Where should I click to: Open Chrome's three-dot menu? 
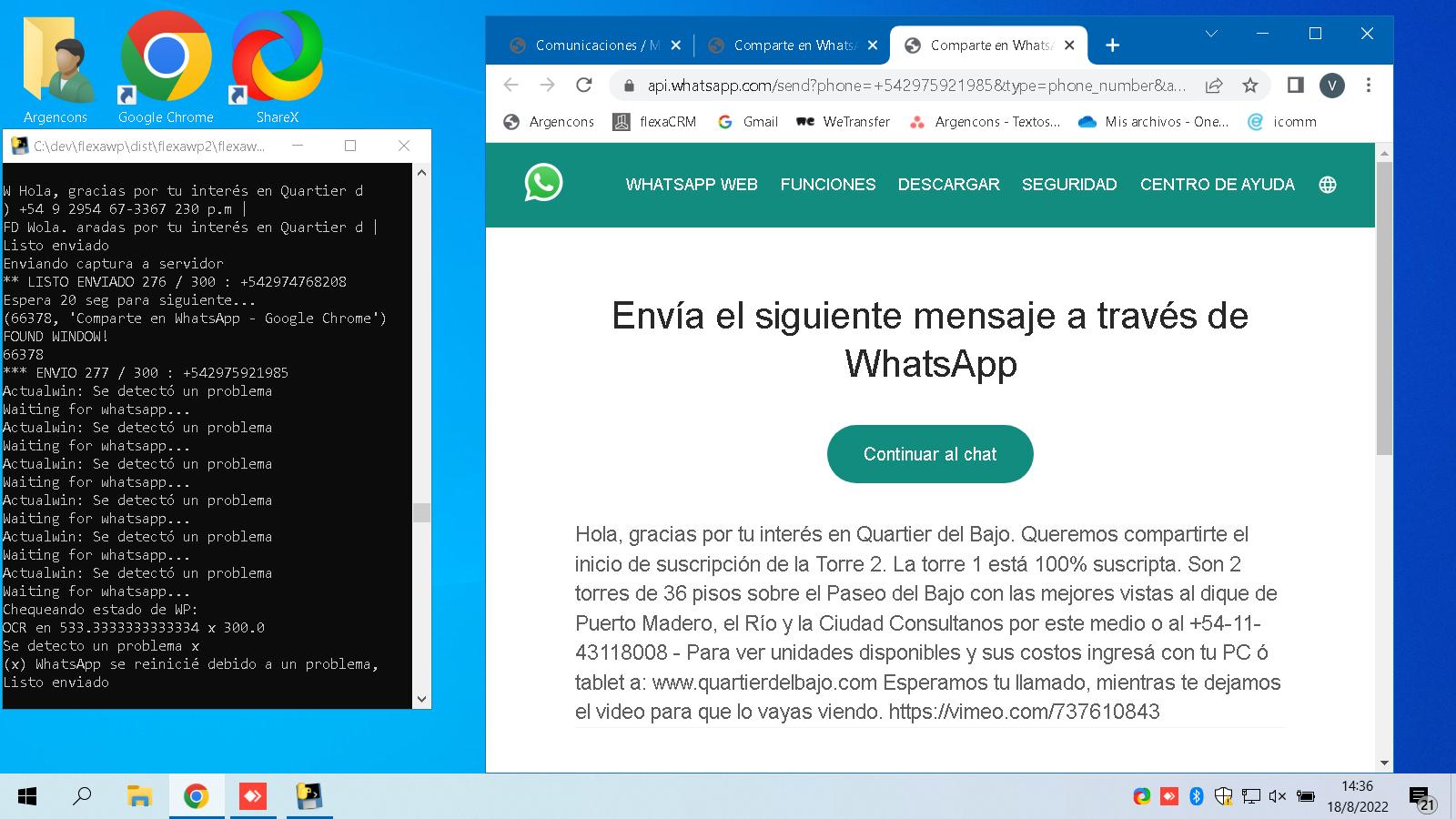(x=1369, y=86)
